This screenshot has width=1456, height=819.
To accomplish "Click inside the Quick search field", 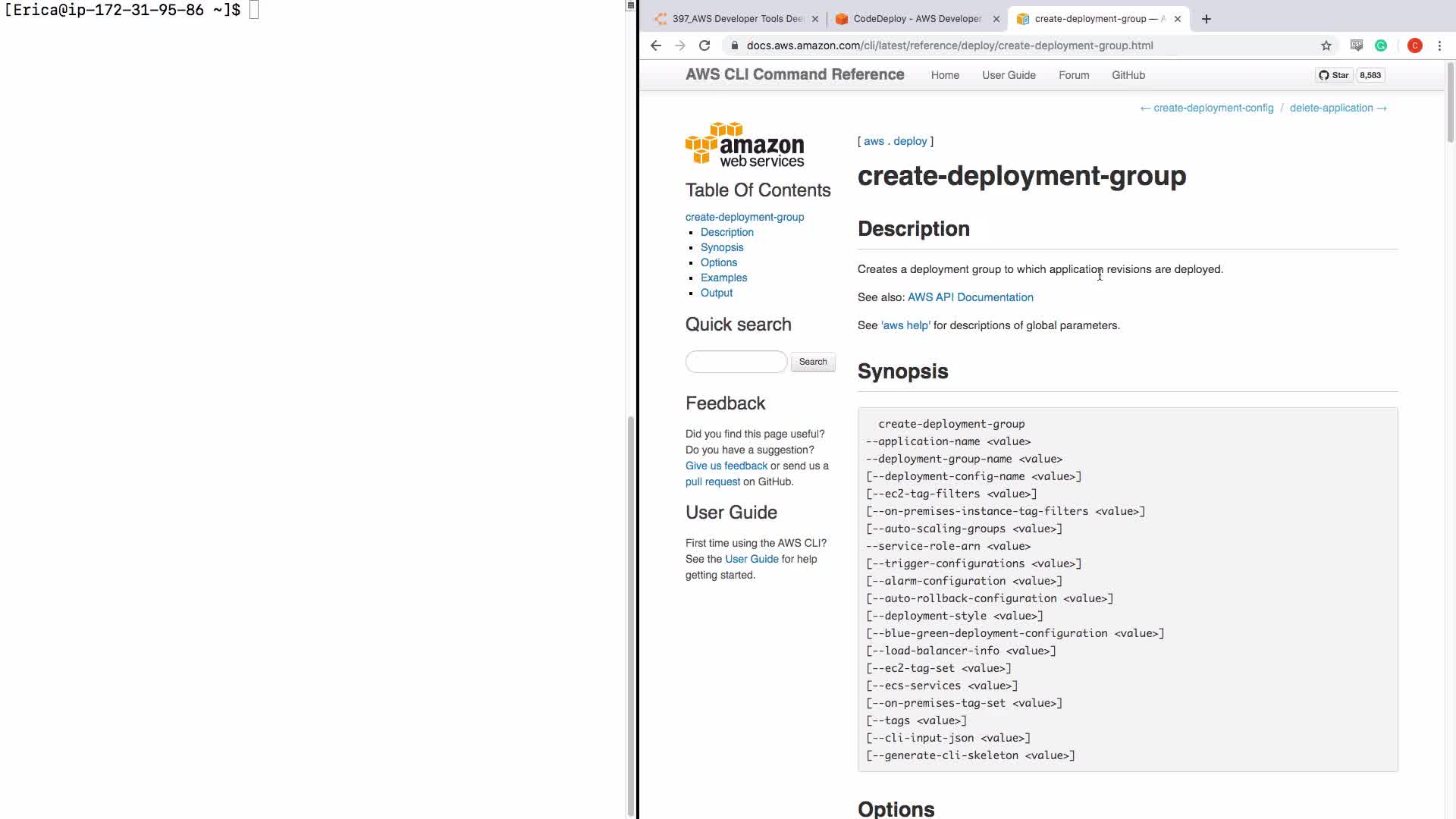I will tap(736, 362).
